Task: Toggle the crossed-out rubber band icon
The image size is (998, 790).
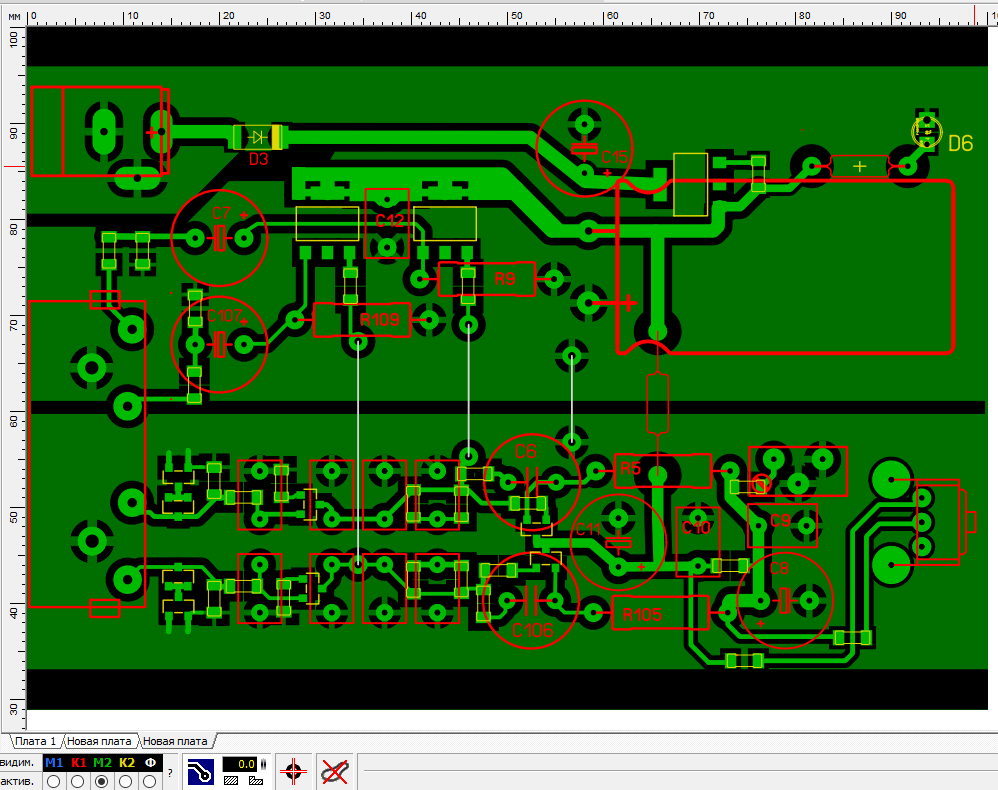Action: coord(335,772)
